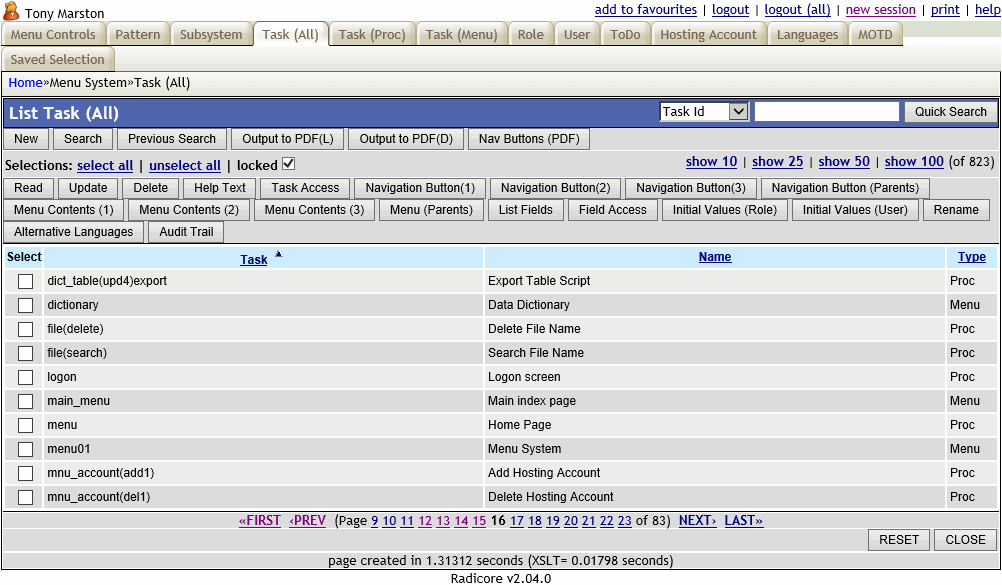Go to the NEXT page link
This screenshot has height=585, width=1002.
point(697,520)
